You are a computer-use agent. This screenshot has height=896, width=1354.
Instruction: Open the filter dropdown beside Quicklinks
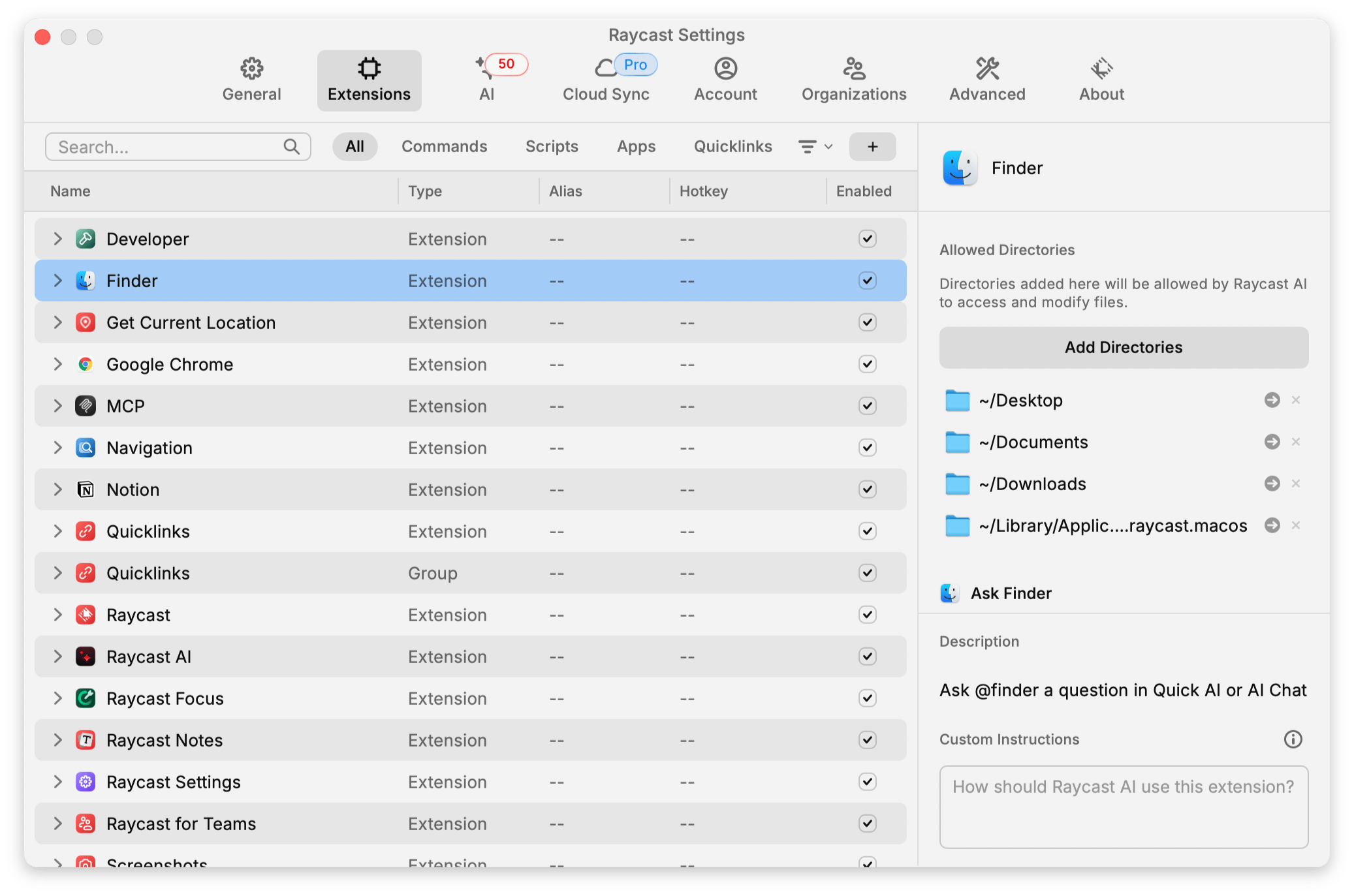click(815, 147)
